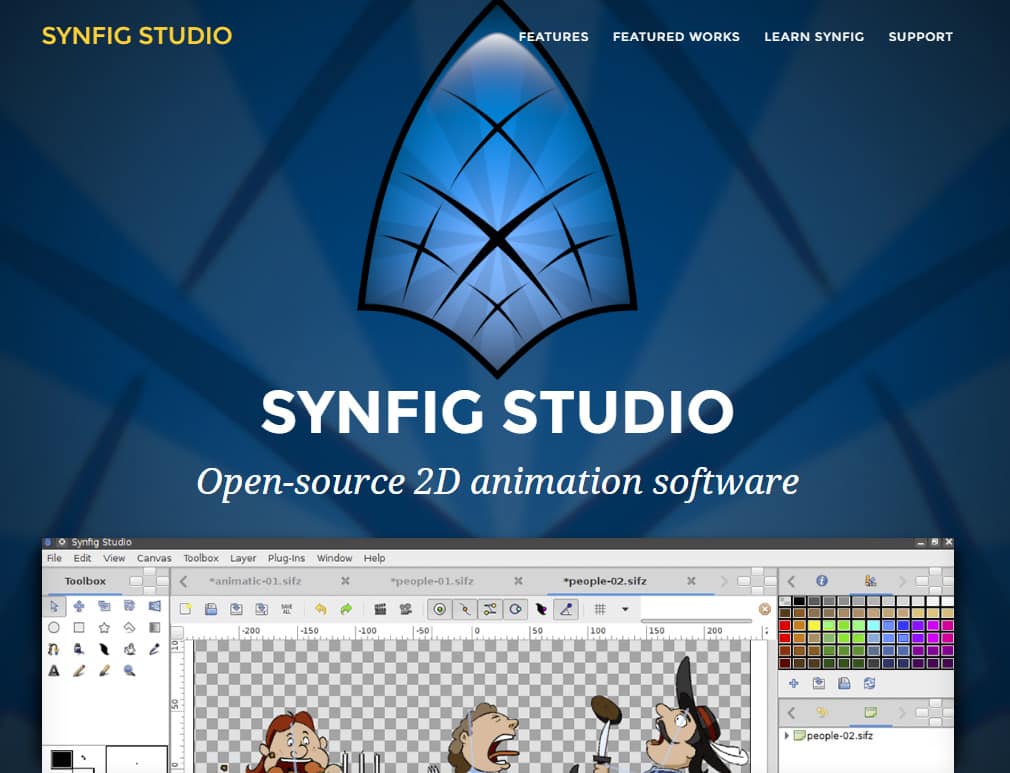Screen dimensions: 1010x773
Task: Switch to the animatic-01.sifz tab
Action: [255, 581]
